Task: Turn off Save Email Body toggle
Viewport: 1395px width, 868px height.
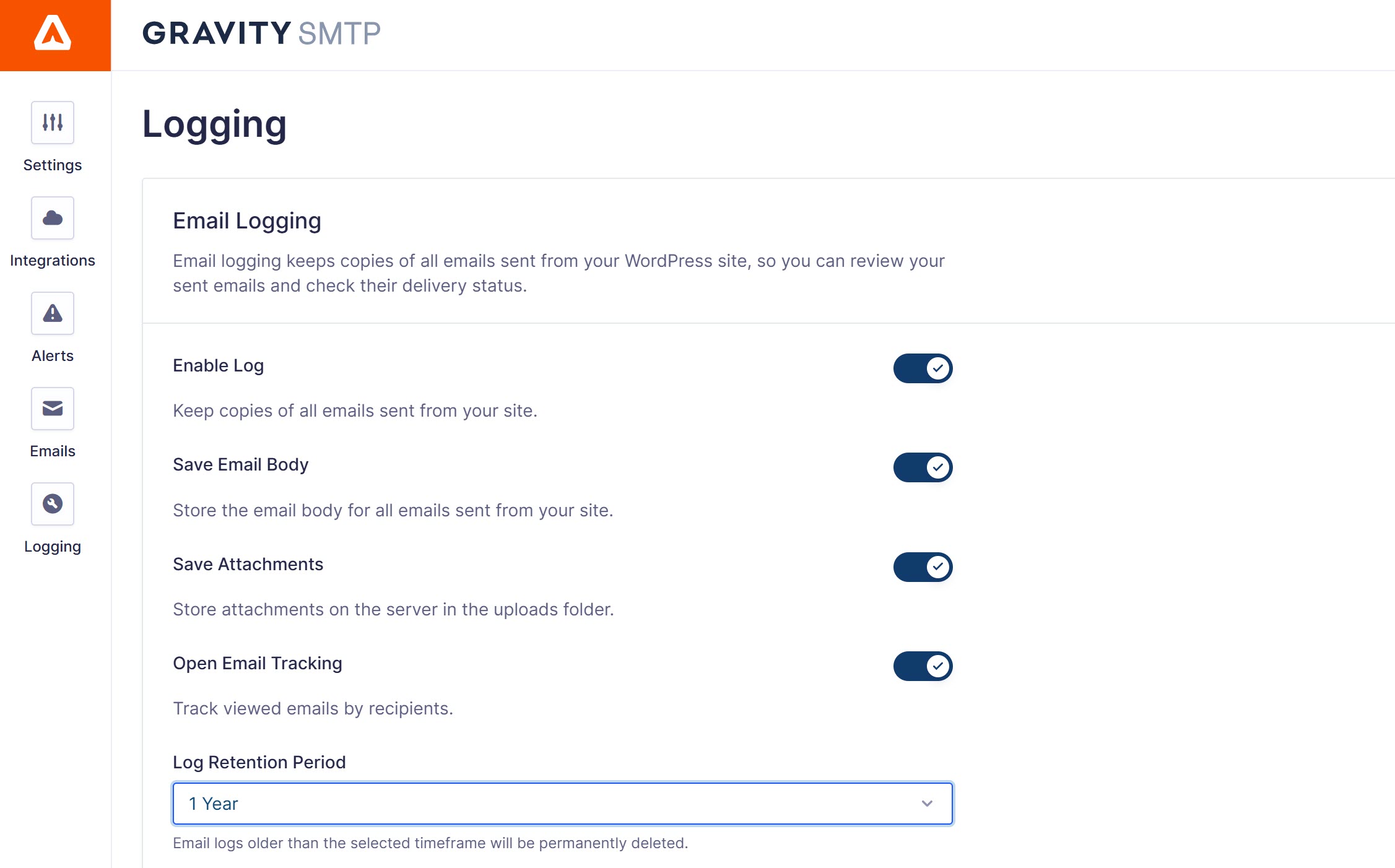Action: pyautogui.click(x=922, y=467)
